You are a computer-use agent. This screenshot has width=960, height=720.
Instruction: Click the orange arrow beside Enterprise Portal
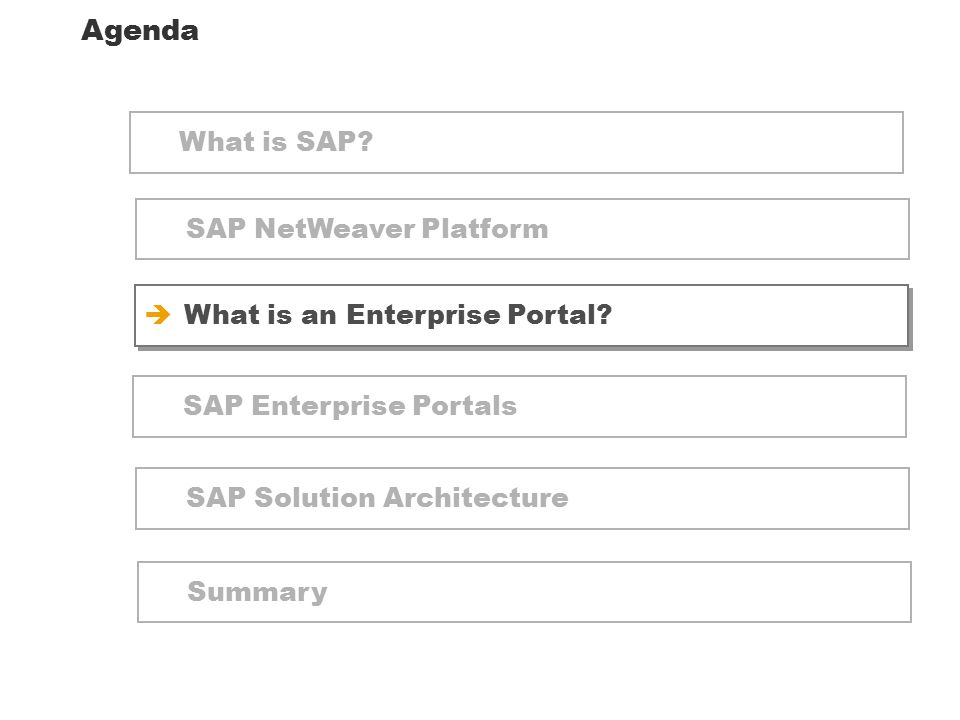pyautogui.click(x=158, y=315)
